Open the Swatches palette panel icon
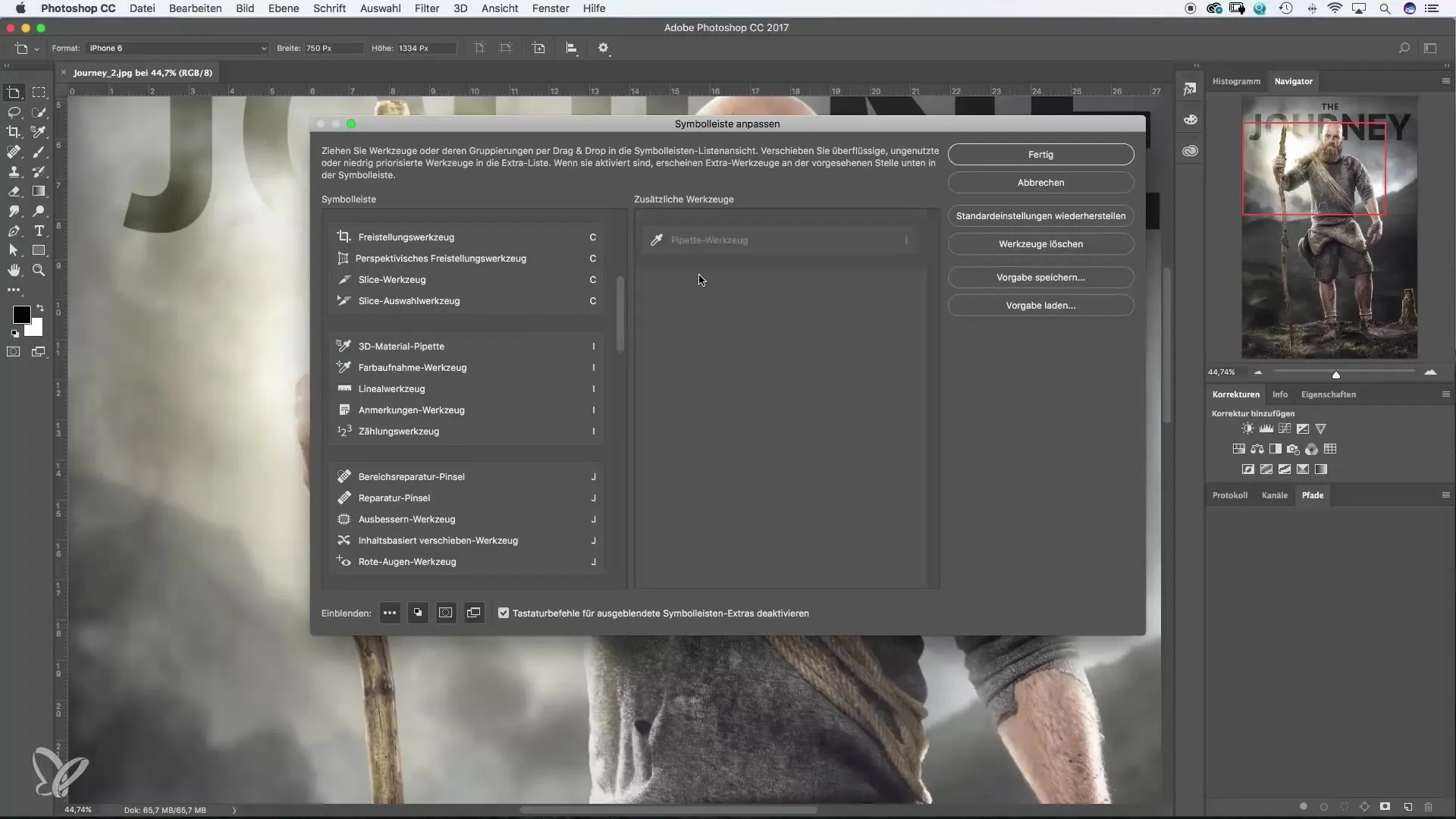 (x=1190, y=120)
